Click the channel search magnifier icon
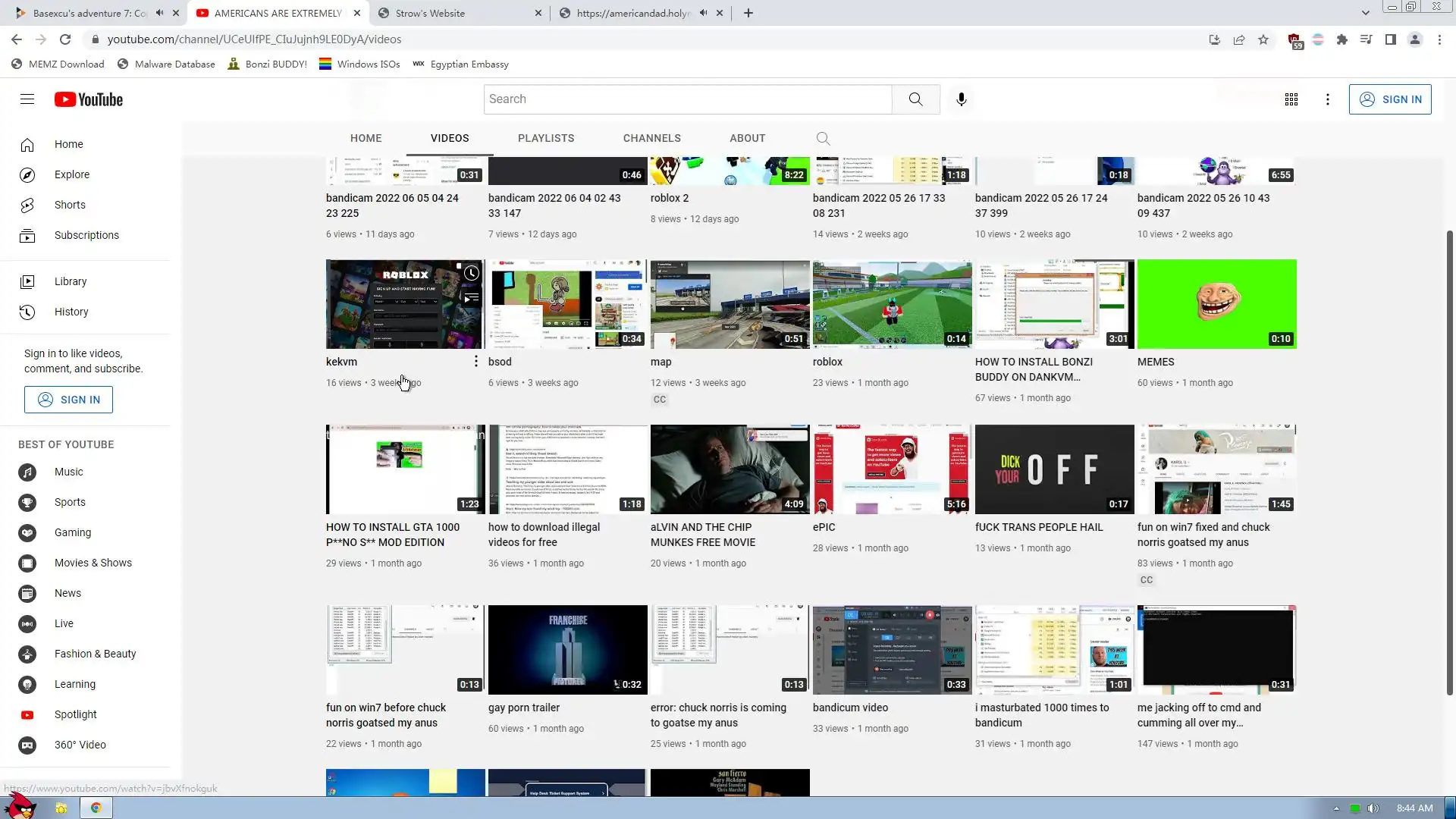 [823, 138]
